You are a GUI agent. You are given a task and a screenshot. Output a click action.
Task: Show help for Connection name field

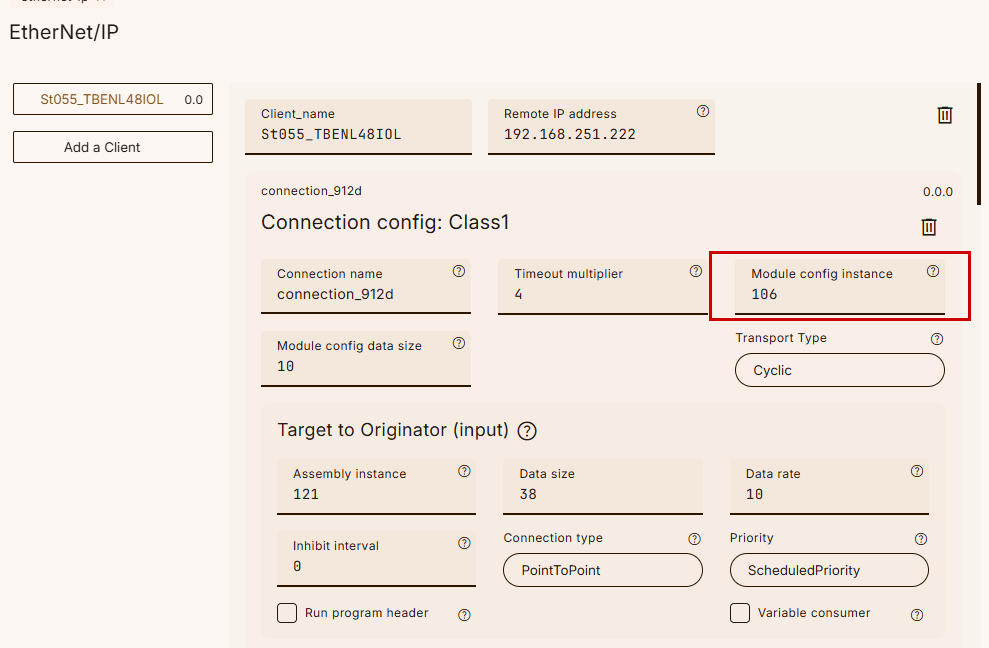click(459, 271)
